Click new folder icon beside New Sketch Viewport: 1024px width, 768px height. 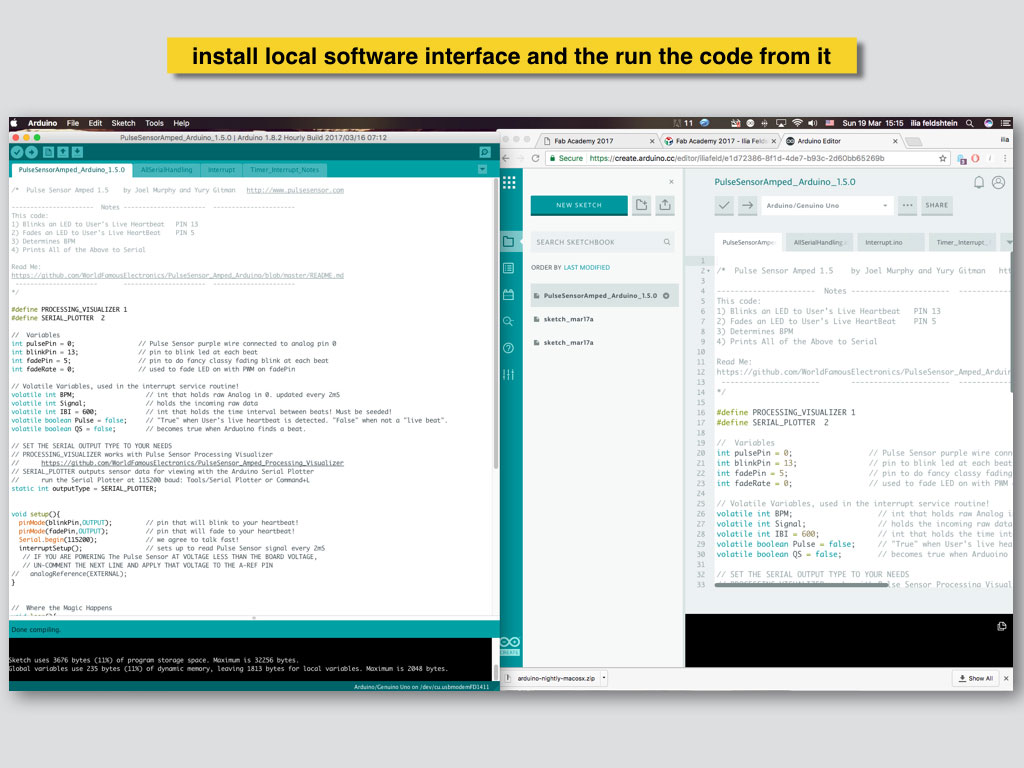(641, 205)
